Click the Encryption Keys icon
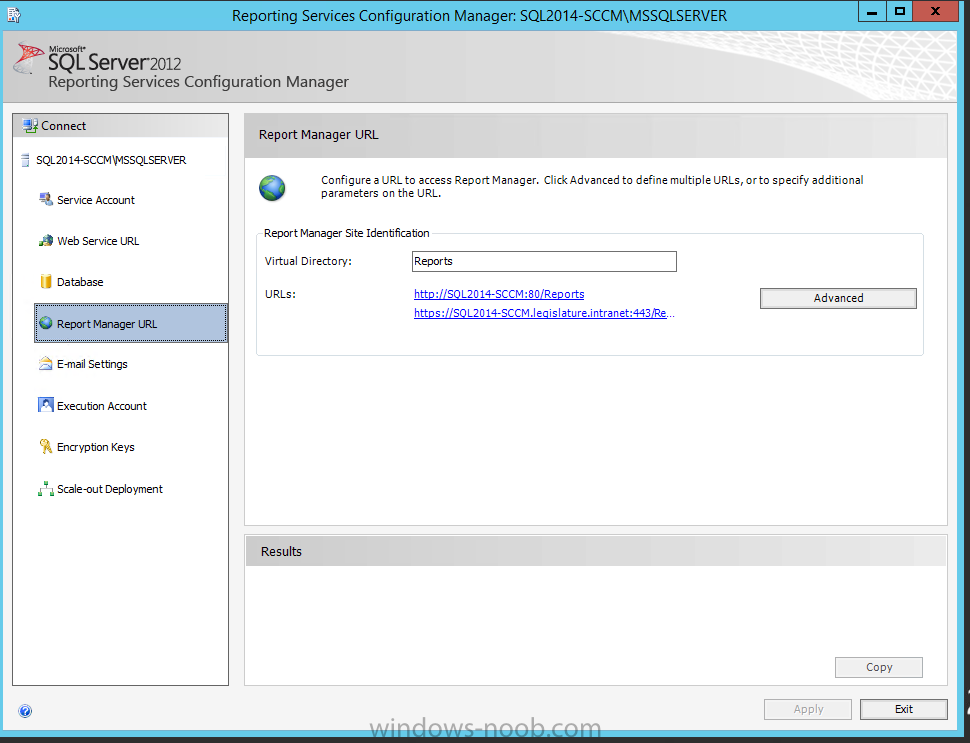 (46, 447)
